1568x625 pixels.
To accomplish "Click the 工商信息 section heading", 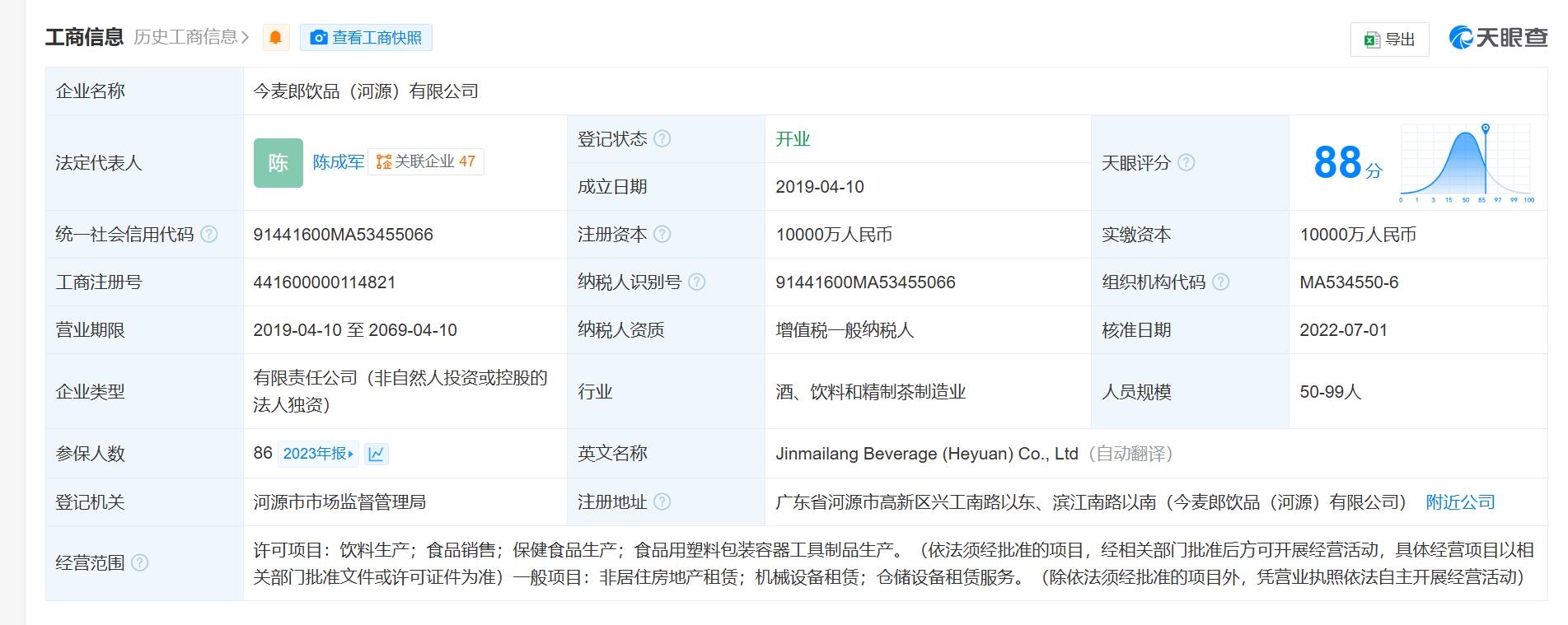I will click(x=84, y=37).
